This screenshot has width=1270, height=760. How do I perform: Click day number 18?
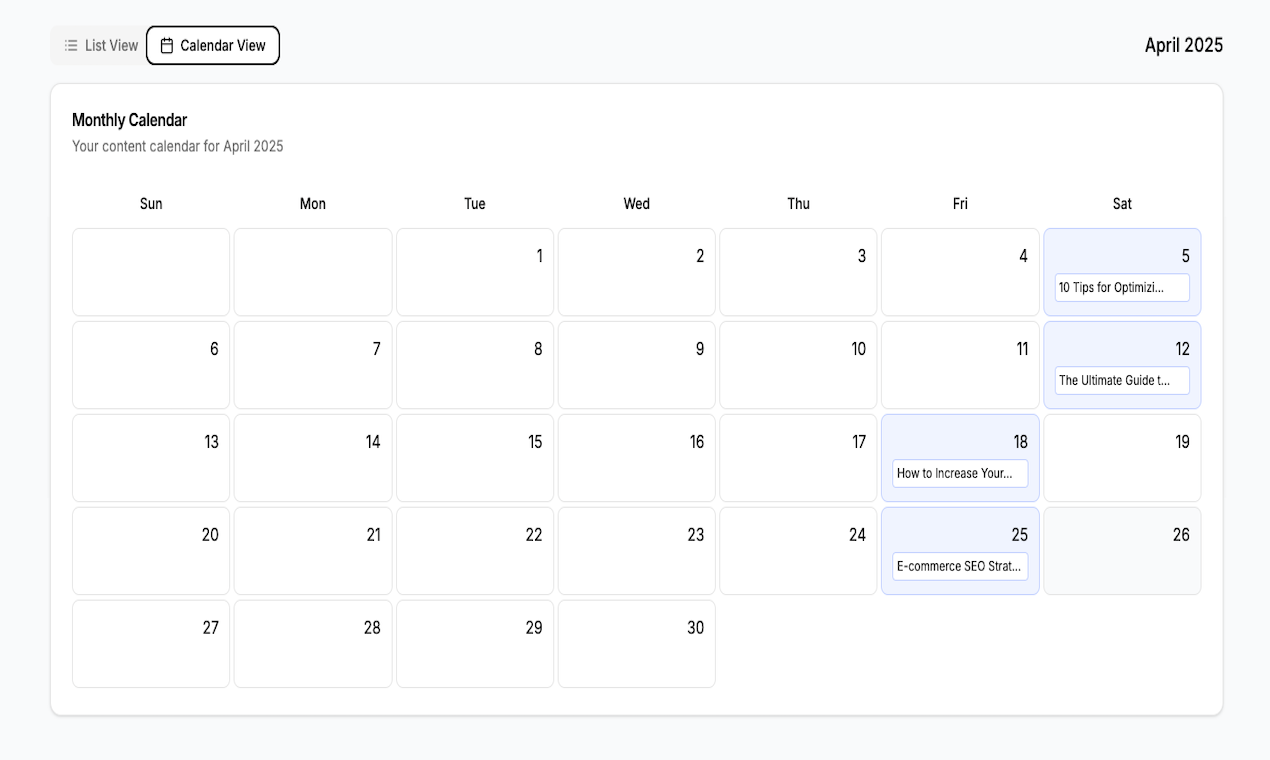click(x=1020, y=442)
